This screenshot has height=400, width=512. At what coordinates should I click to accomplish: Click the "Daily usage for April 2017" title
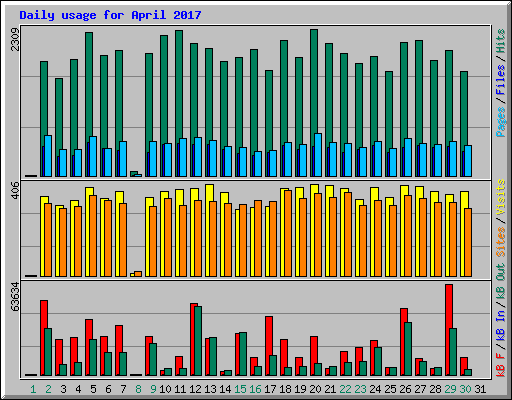tap(110, 15)
